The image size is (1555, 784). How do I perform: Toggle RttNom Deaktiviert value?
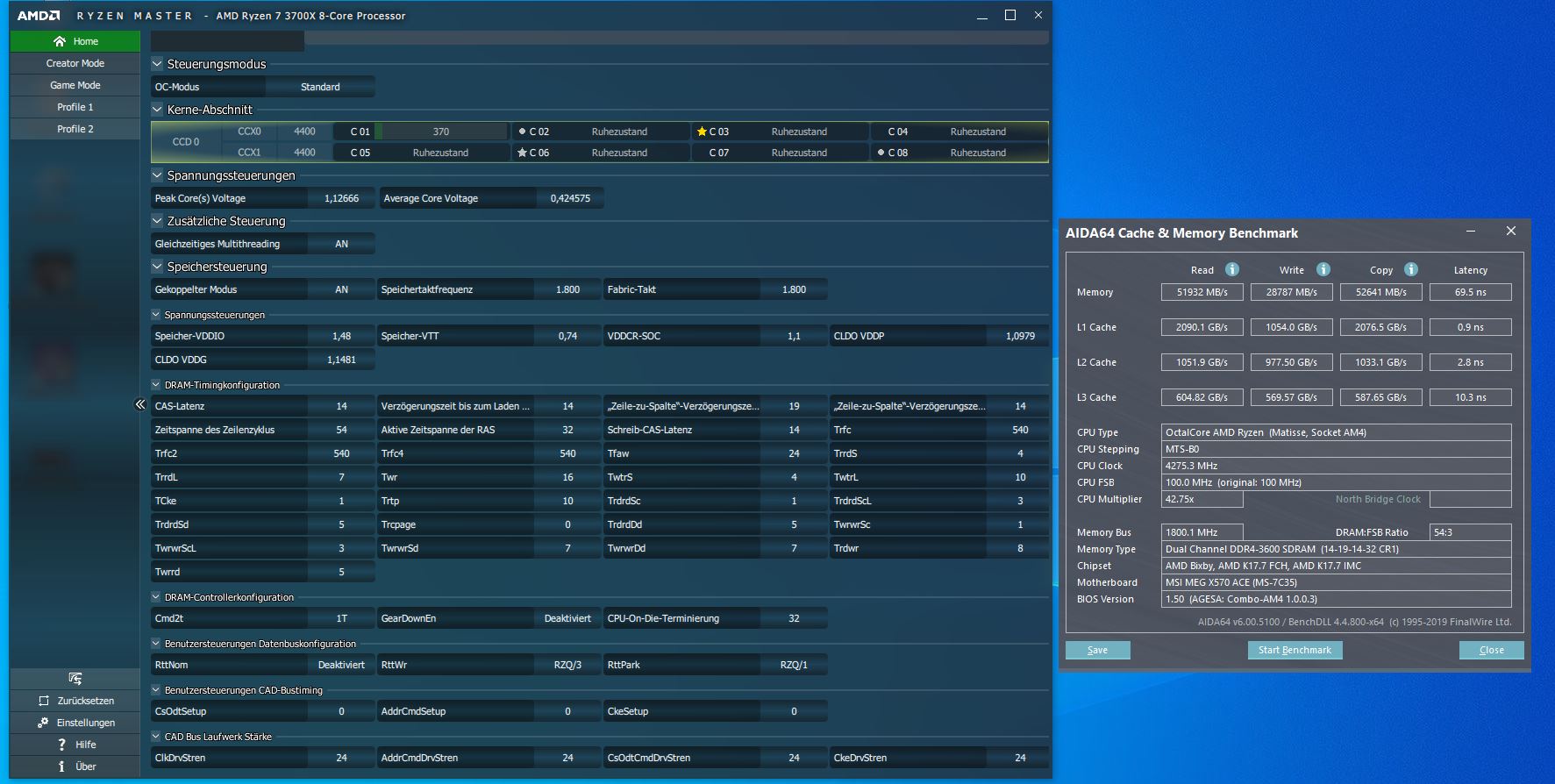[342, 665]
